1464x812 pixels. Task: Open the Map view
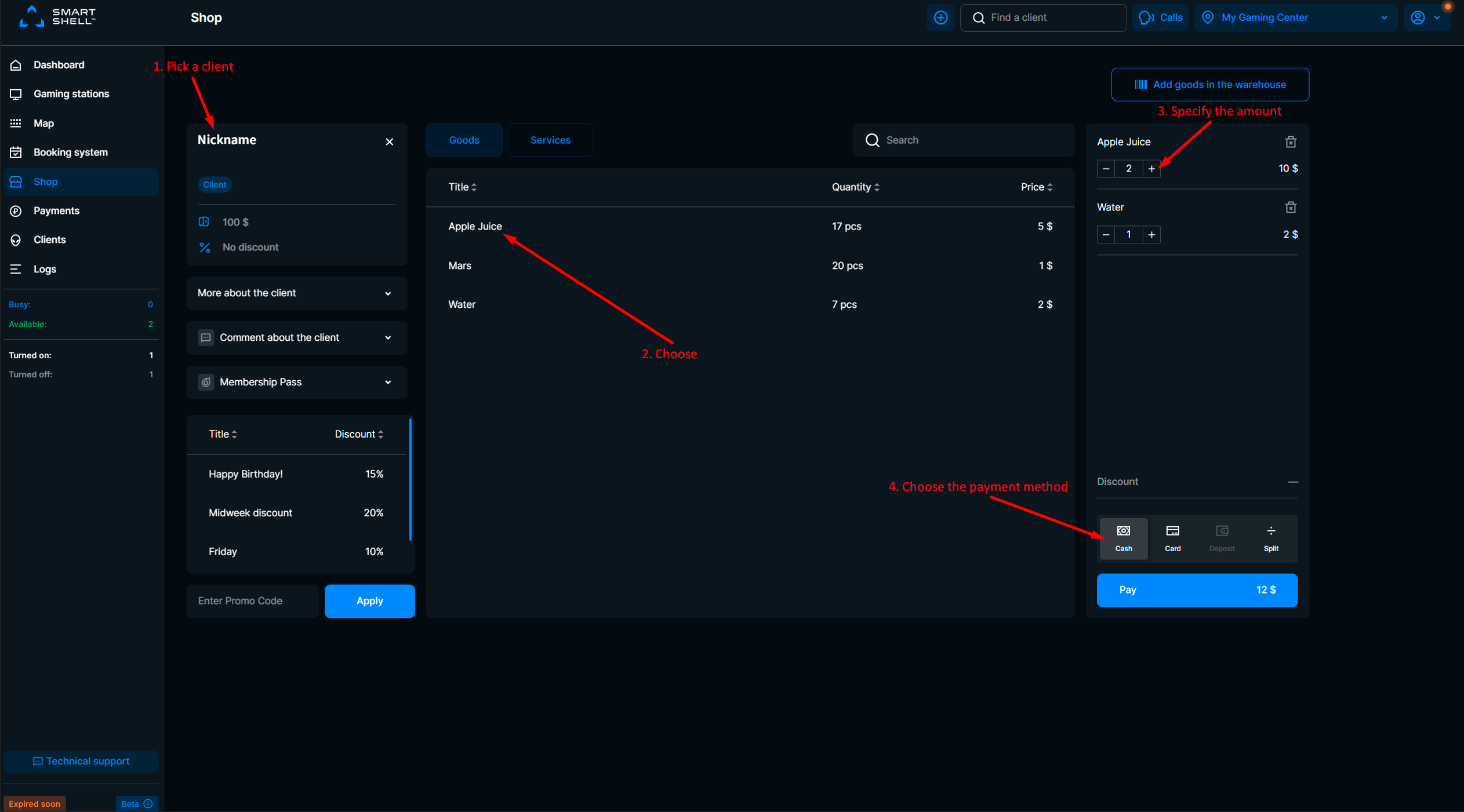[43, 123]
